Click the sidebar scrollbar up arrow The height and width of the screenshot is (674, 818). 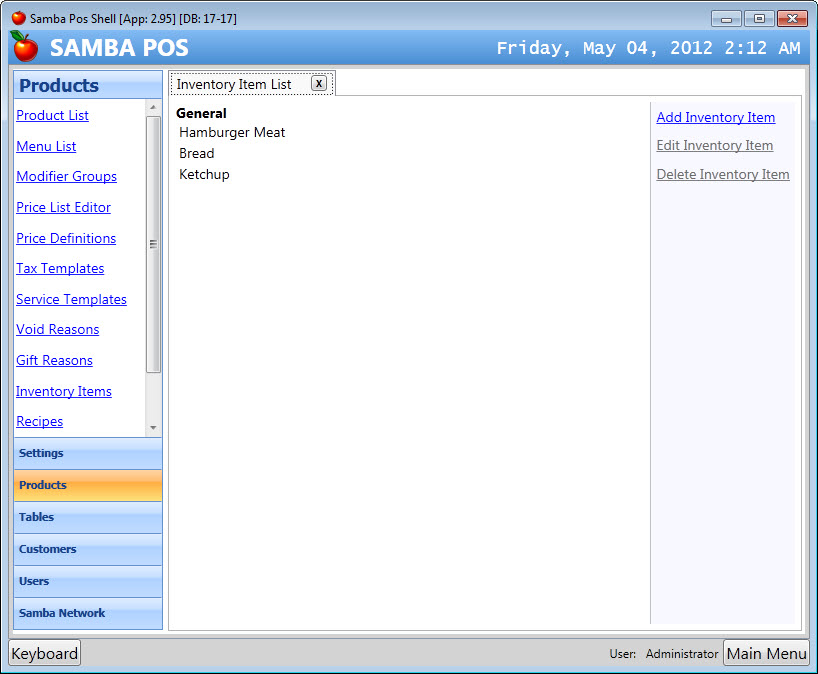coord(153,107)
